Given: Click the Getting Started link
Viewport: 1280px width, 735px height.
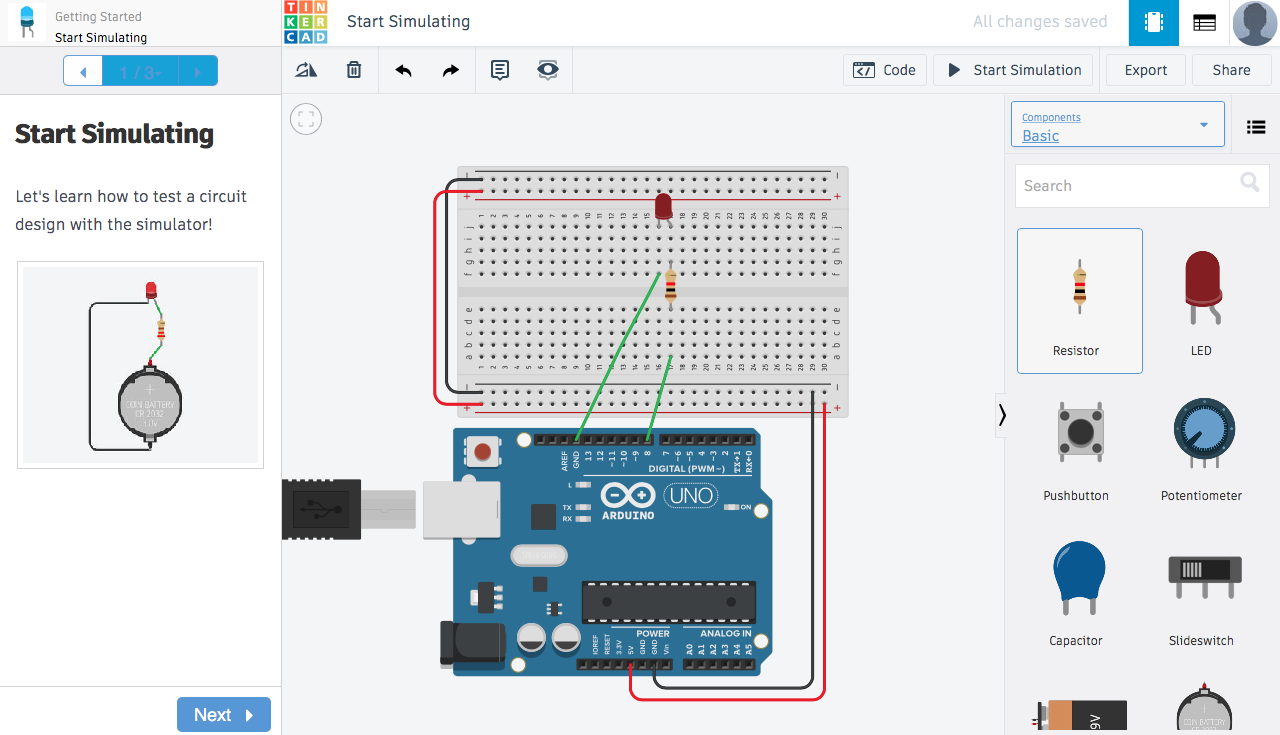Looking at the screenshot, I should (x=98, y=17).
